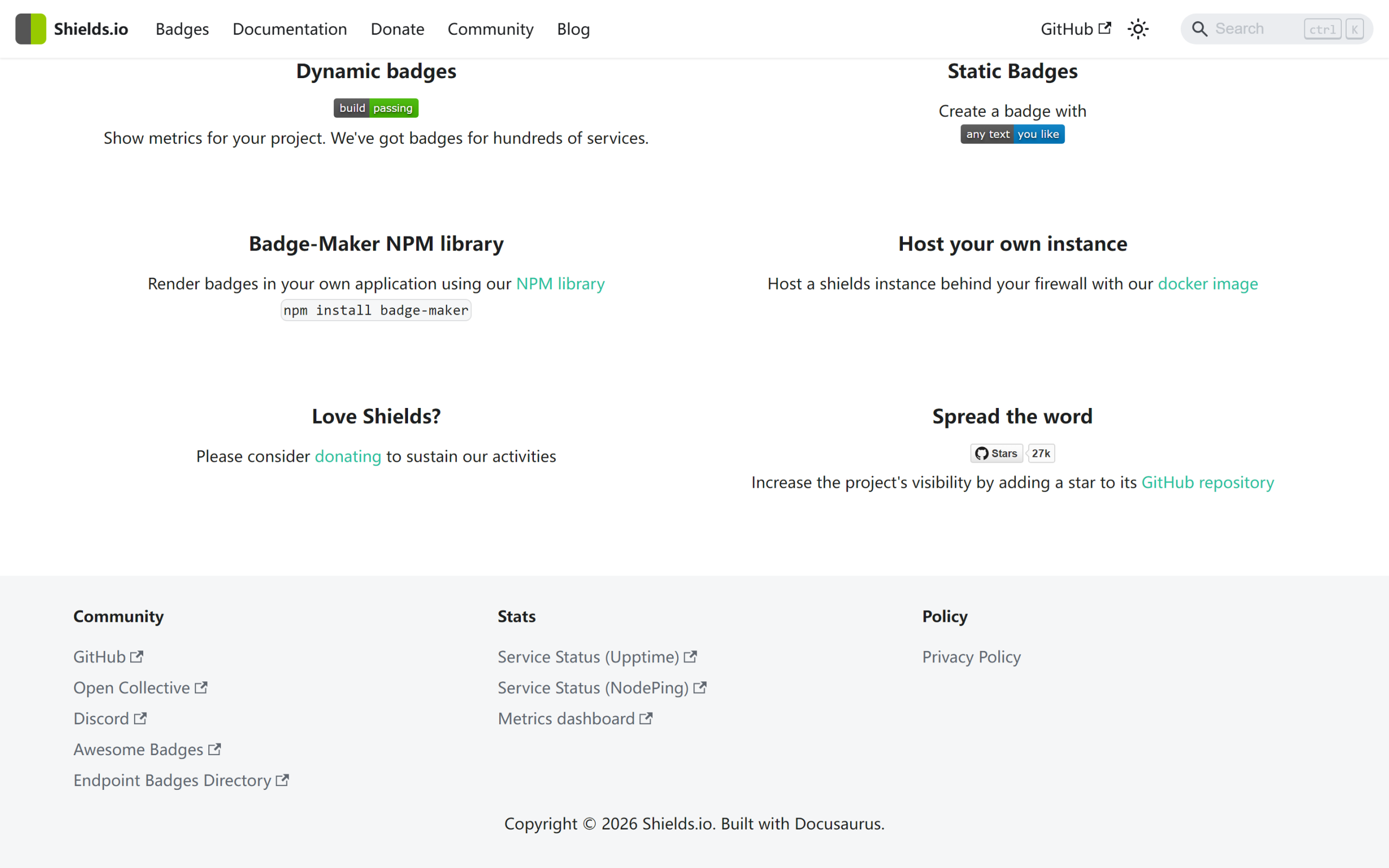The height and width of the screenshot is (868, 1389).
Task: Click the Spread the word heading
Action: 1012,416
